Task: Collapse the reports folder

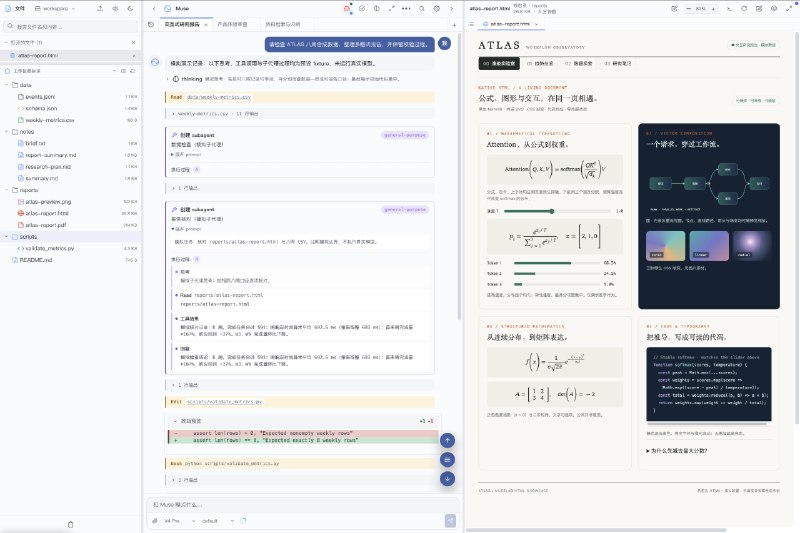Action: pyautogui.click(x=7, y=190)
